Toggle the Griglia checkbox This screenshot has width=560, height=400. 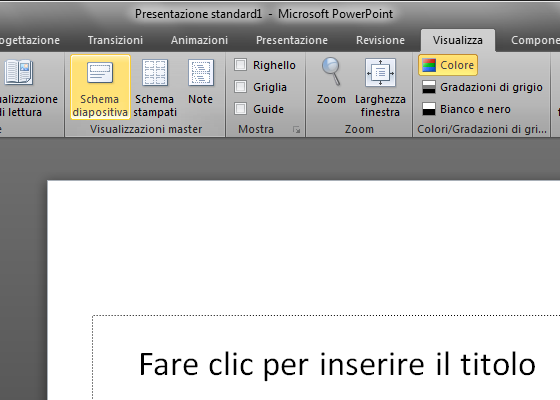point(240,86)
